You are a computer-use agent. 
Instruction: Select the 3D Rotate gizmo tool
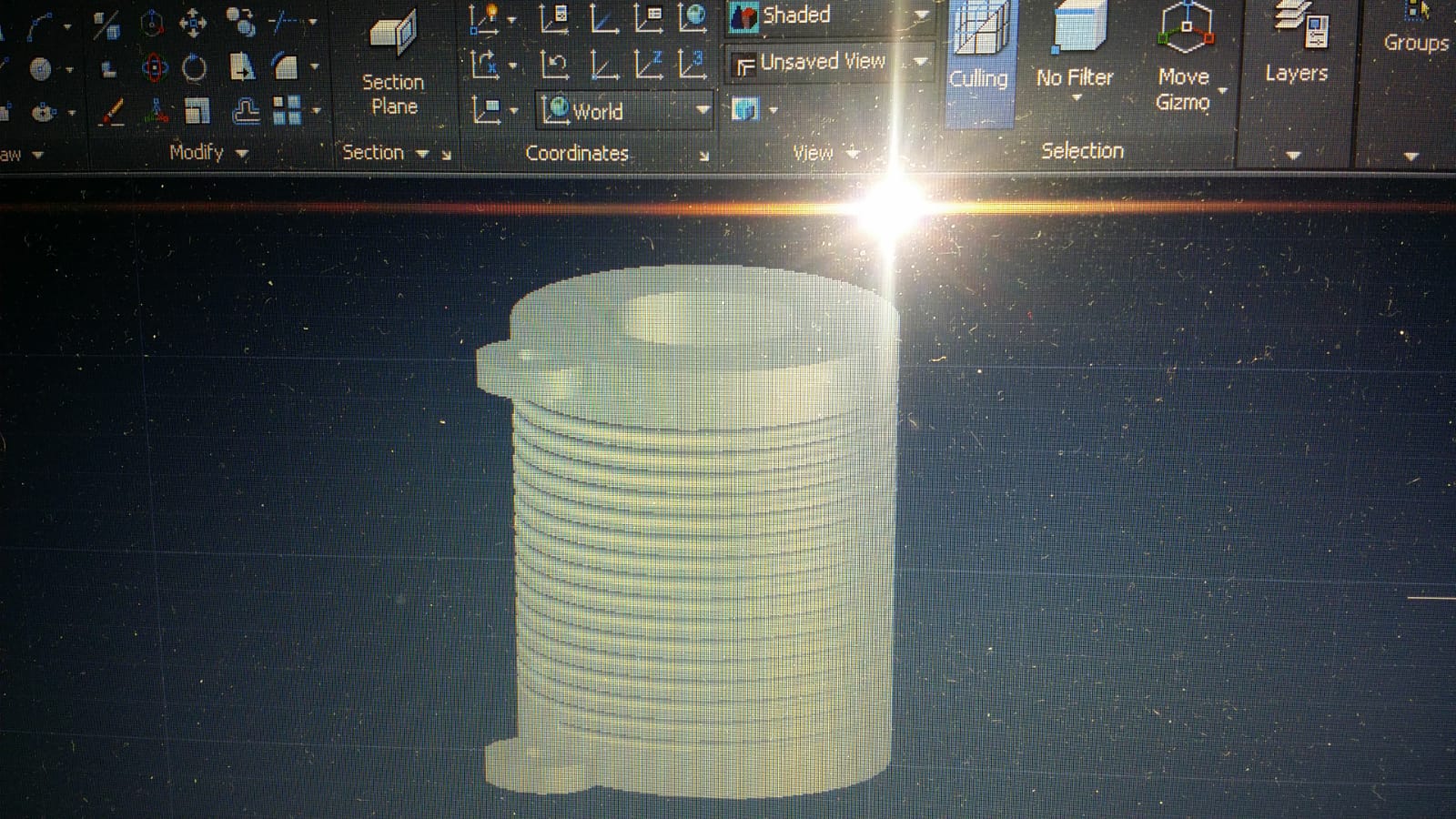coord(155,67)
